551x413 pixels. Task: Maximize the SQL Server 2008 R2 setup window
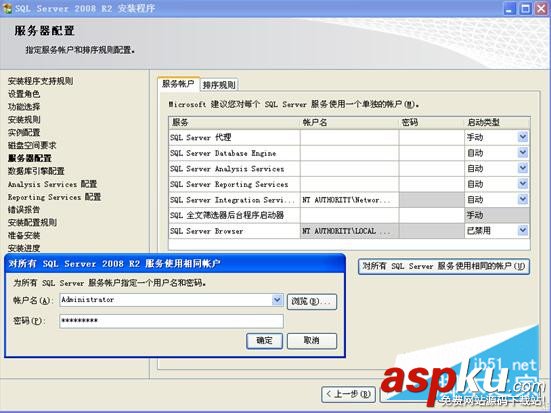coord(525,8)
